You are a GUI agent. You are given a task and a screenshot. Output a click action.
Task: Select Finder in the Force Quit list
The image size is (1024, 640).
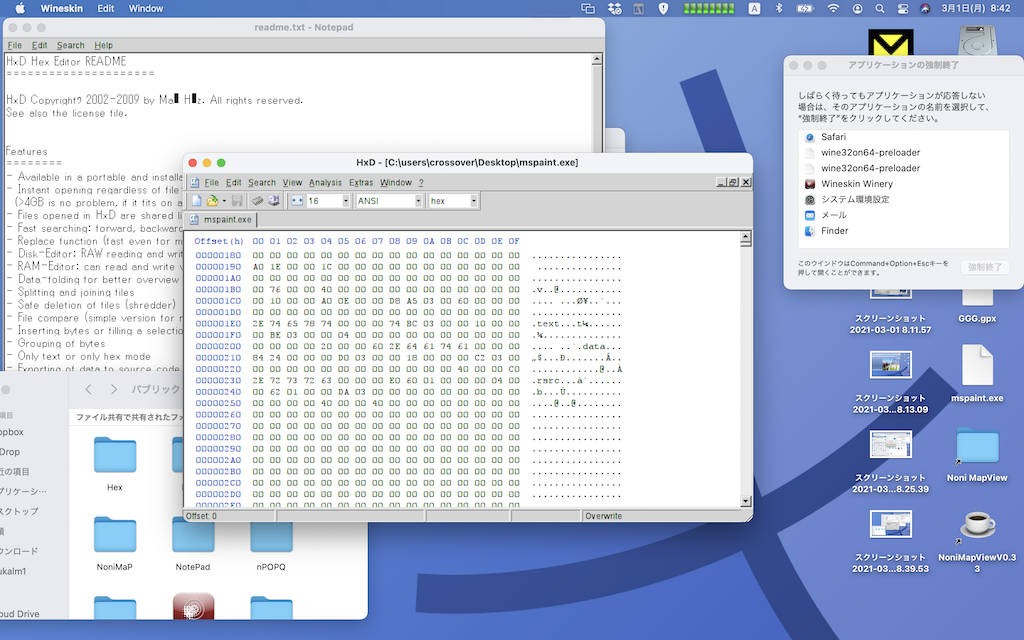903,231
